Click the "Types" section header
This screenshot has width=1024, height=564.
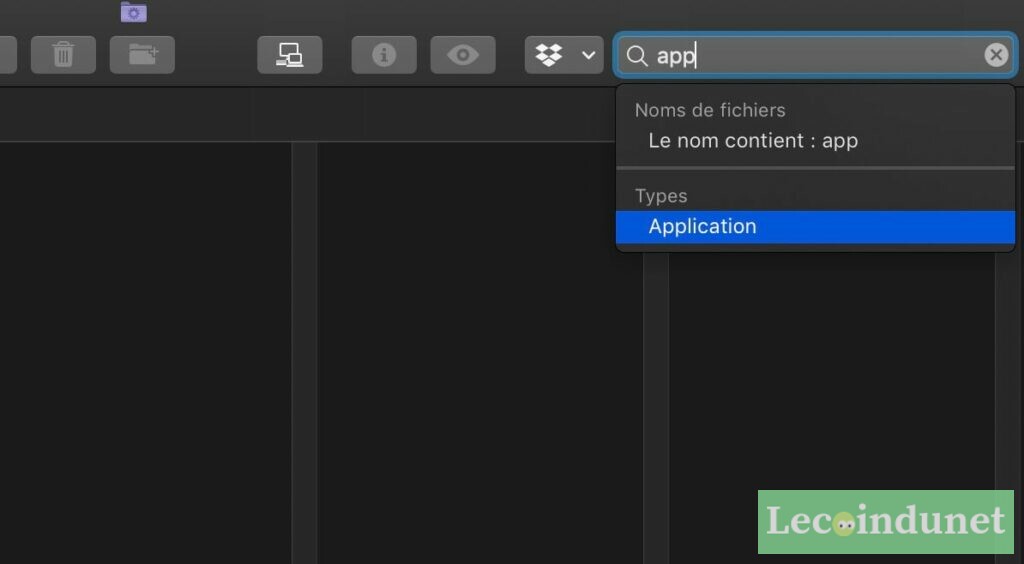(x=661, y=196)
